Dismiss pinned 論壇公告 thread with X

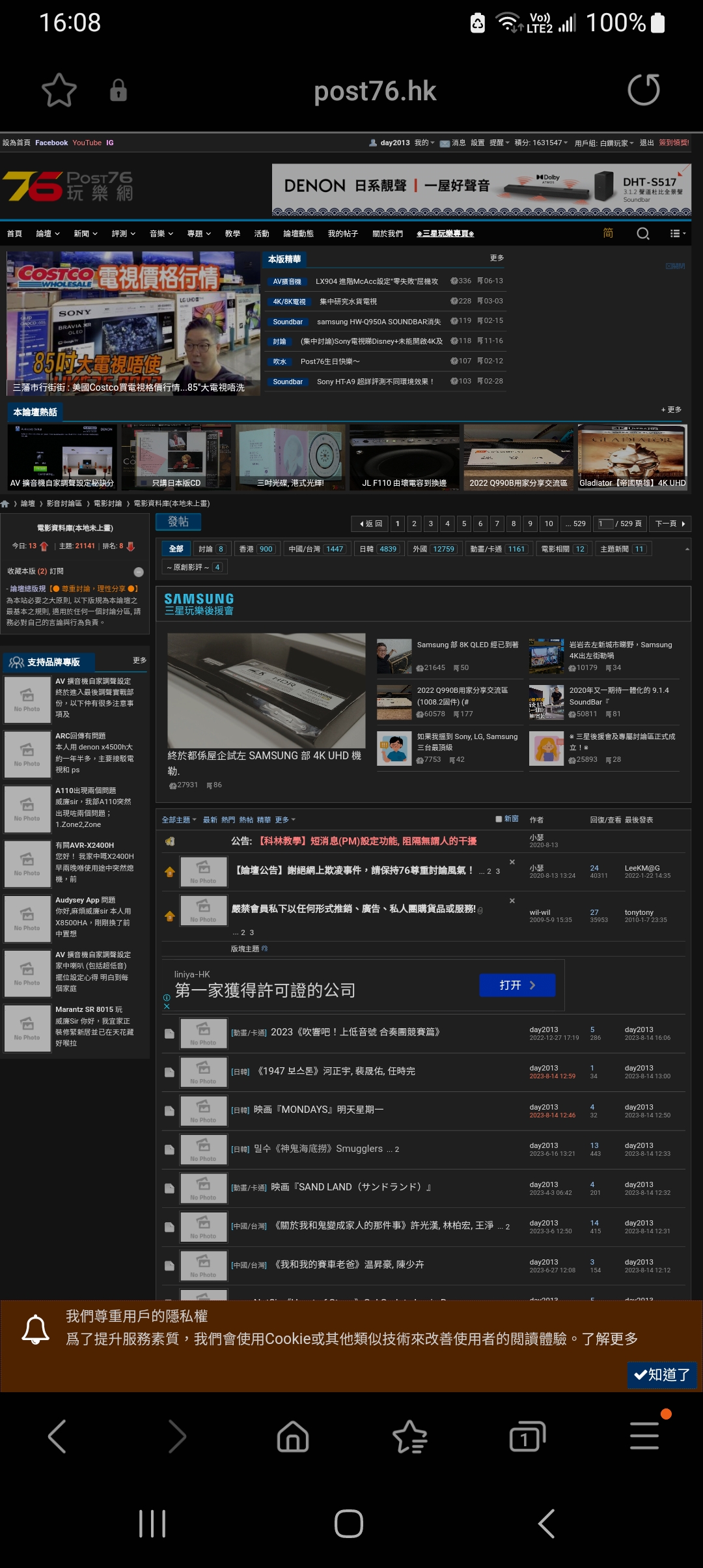(512, 862)
